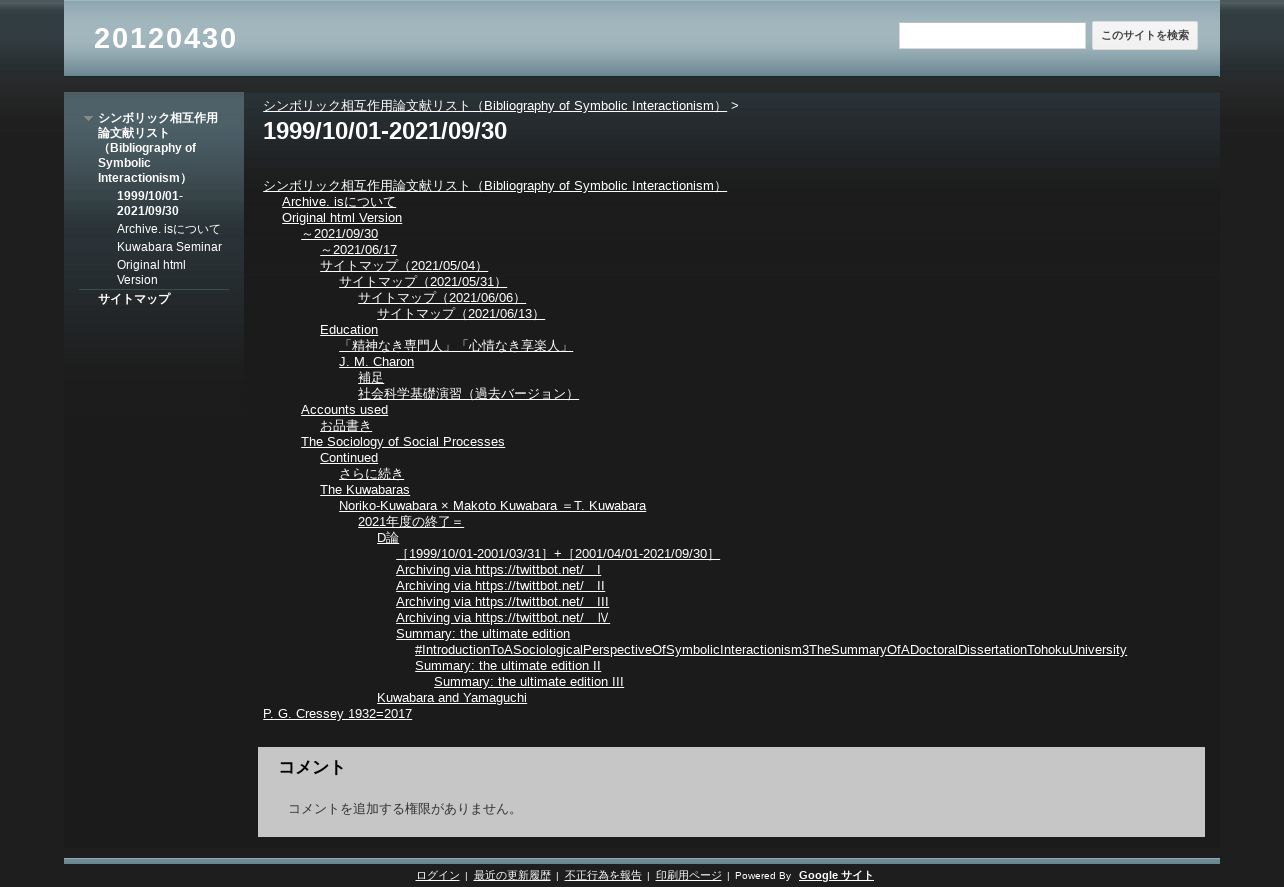The width and height of the screenshot is (1284, 887).
Task: Open the お品書き link
Action: (346, 426)
